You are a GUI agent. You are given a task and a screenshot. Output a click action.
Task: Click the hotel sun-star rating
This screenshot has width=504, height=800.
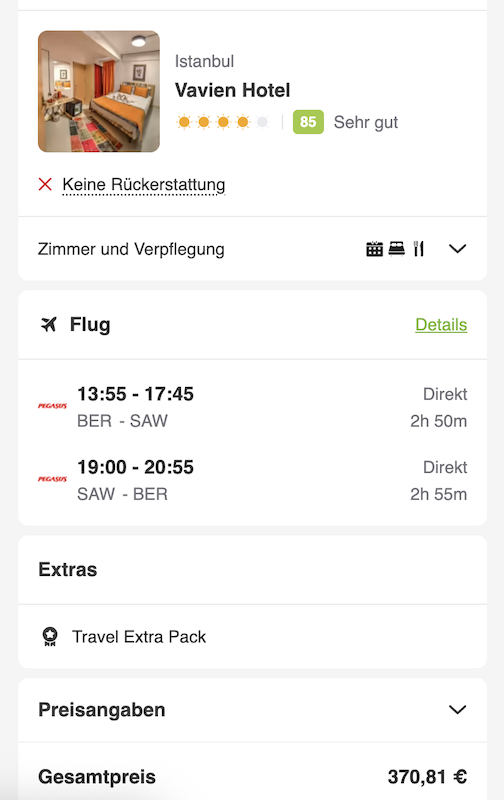[223, 122]
